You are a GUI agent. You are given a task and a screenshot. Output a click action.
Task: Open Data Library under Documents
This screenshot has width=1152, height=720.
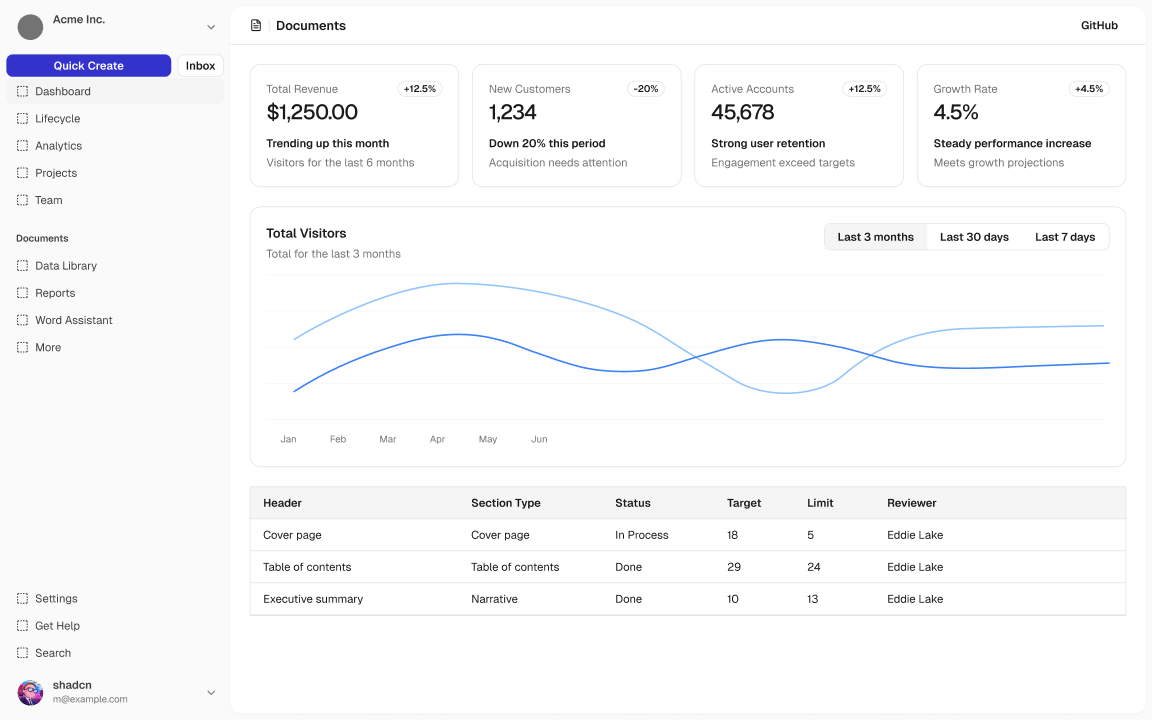[x=115, y=265]
